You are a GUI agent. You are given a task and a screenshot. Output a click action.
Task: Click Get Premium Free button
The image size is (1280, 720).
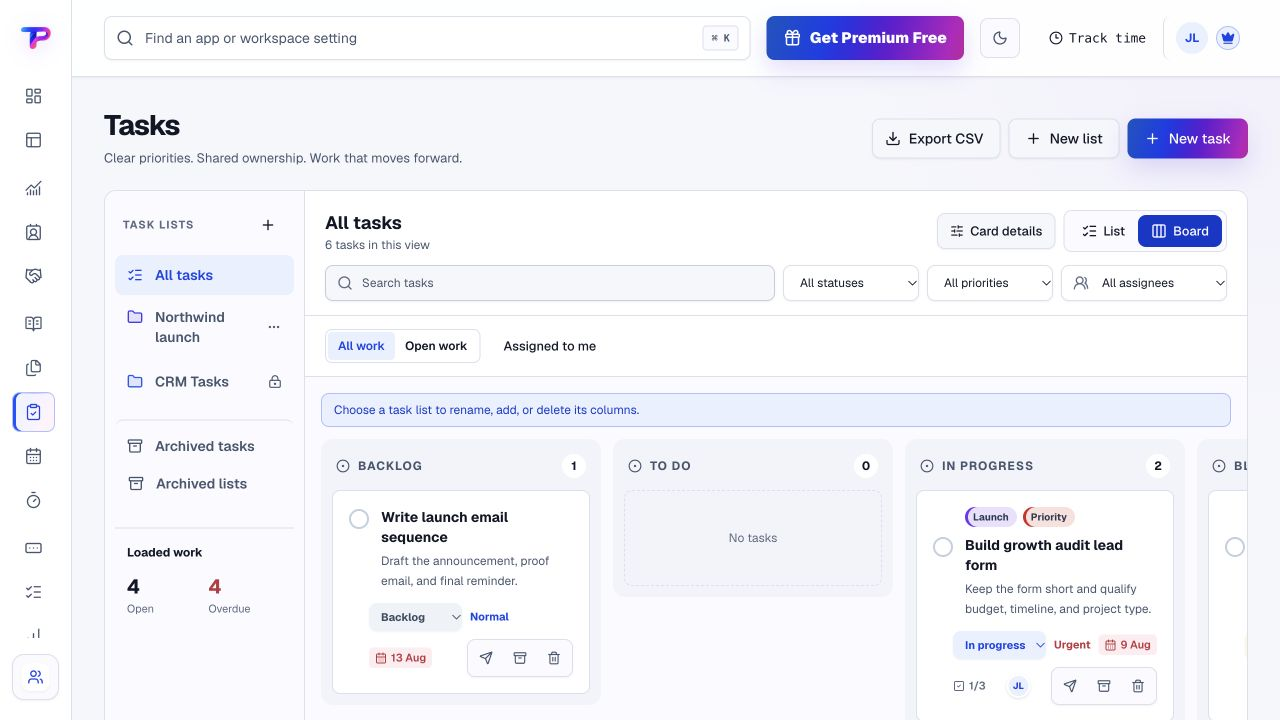(865, 38)
